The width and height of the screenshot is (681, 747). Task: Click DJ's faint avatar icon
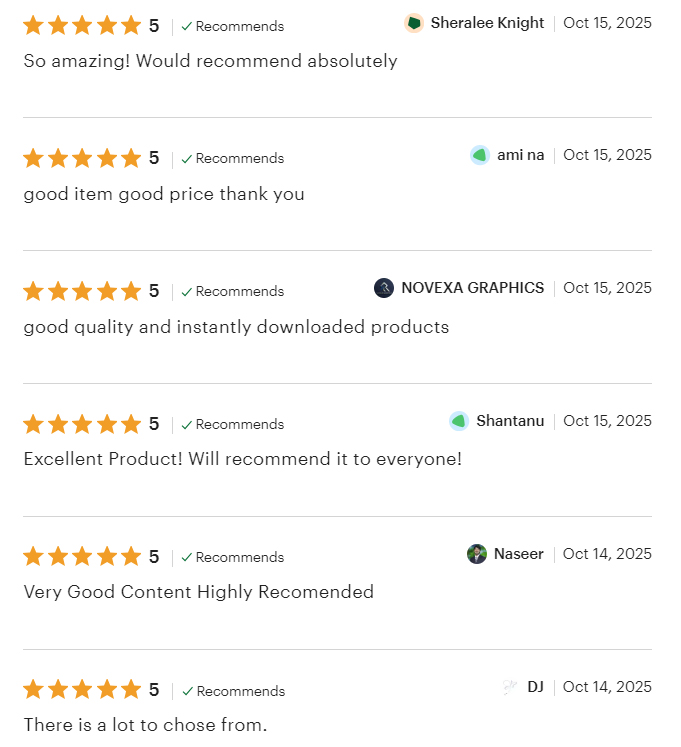[x=510, y=687]
